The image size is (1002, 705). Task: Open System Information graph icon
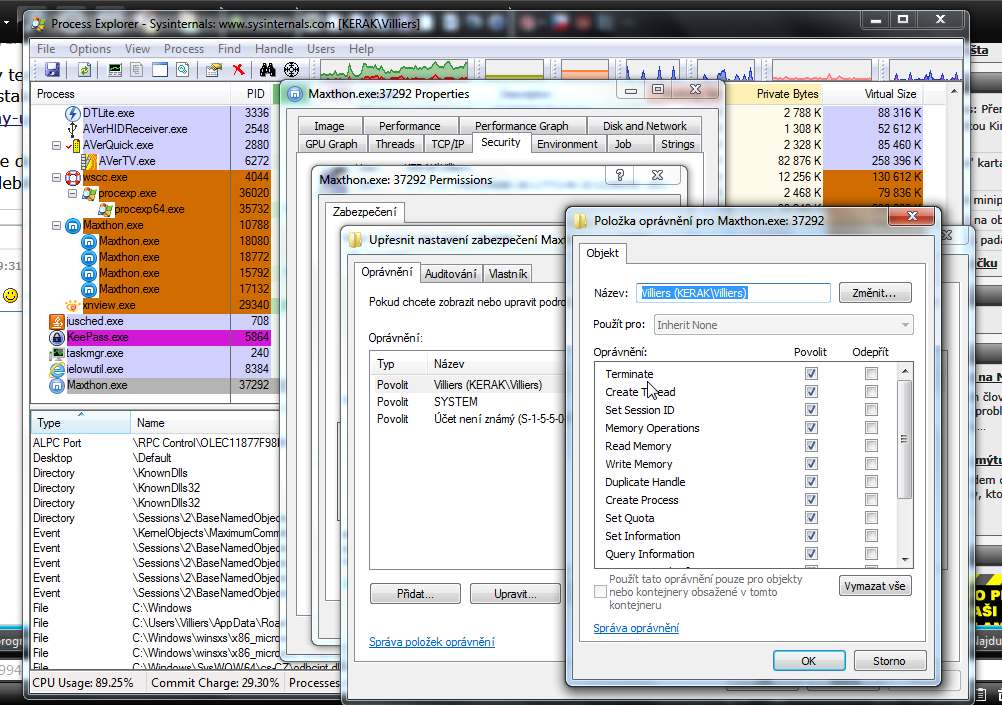pyautogui.click(x=116, y=70)
